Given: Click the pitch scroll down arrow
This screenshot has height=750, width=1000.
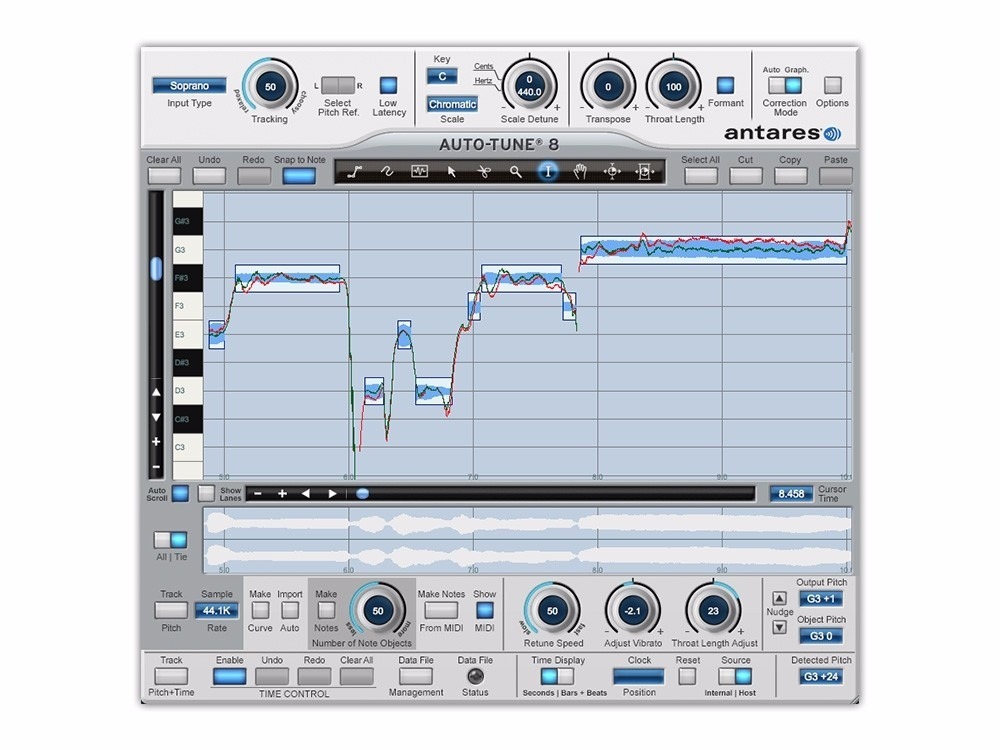Looking at the screenshot, I should coord(156,417).
